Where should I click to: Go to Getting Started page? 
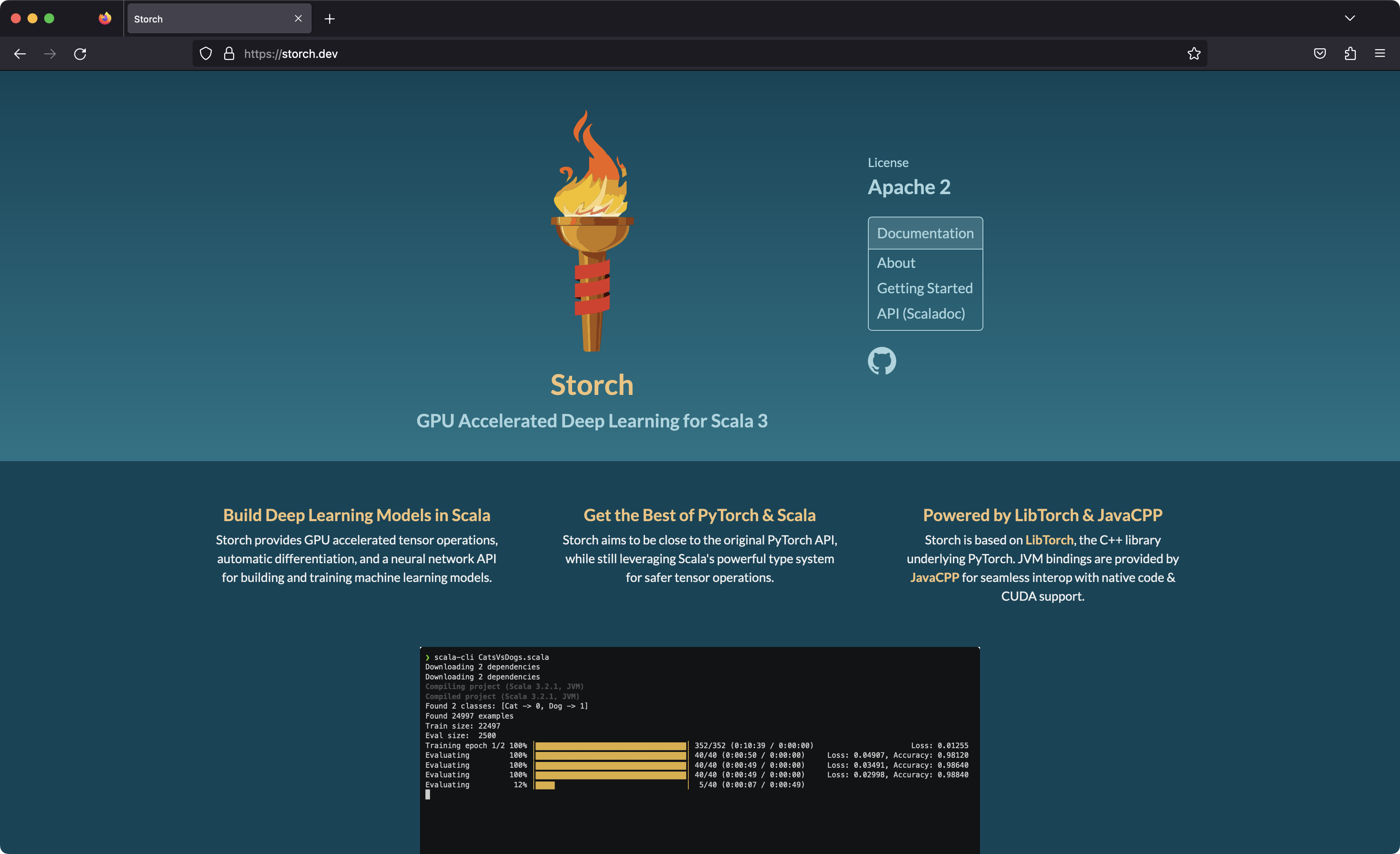(x=925, y=288)
